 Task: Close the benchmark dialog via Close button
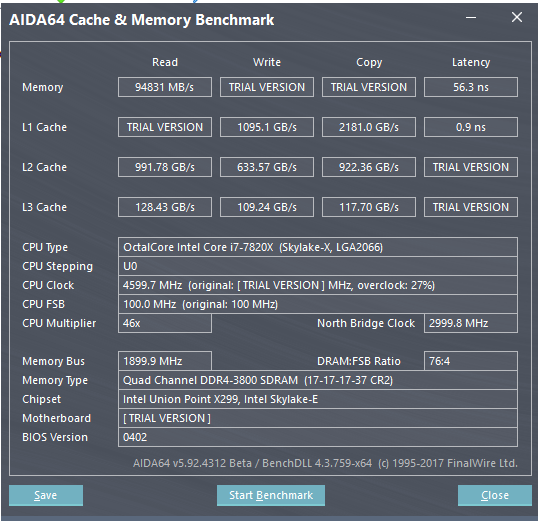pos(495,495)
